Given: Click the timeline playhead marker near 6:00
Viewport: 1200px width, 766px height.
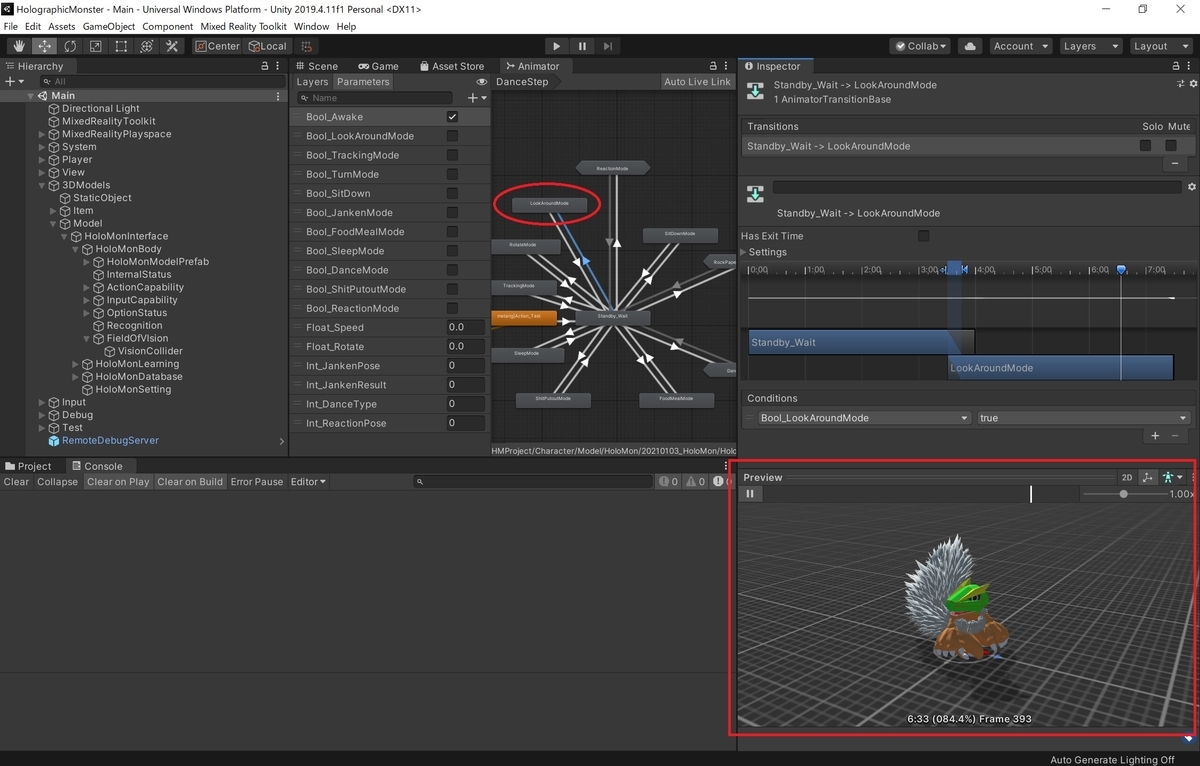Looking at the screenshot, I should [x=1121, y=270].
